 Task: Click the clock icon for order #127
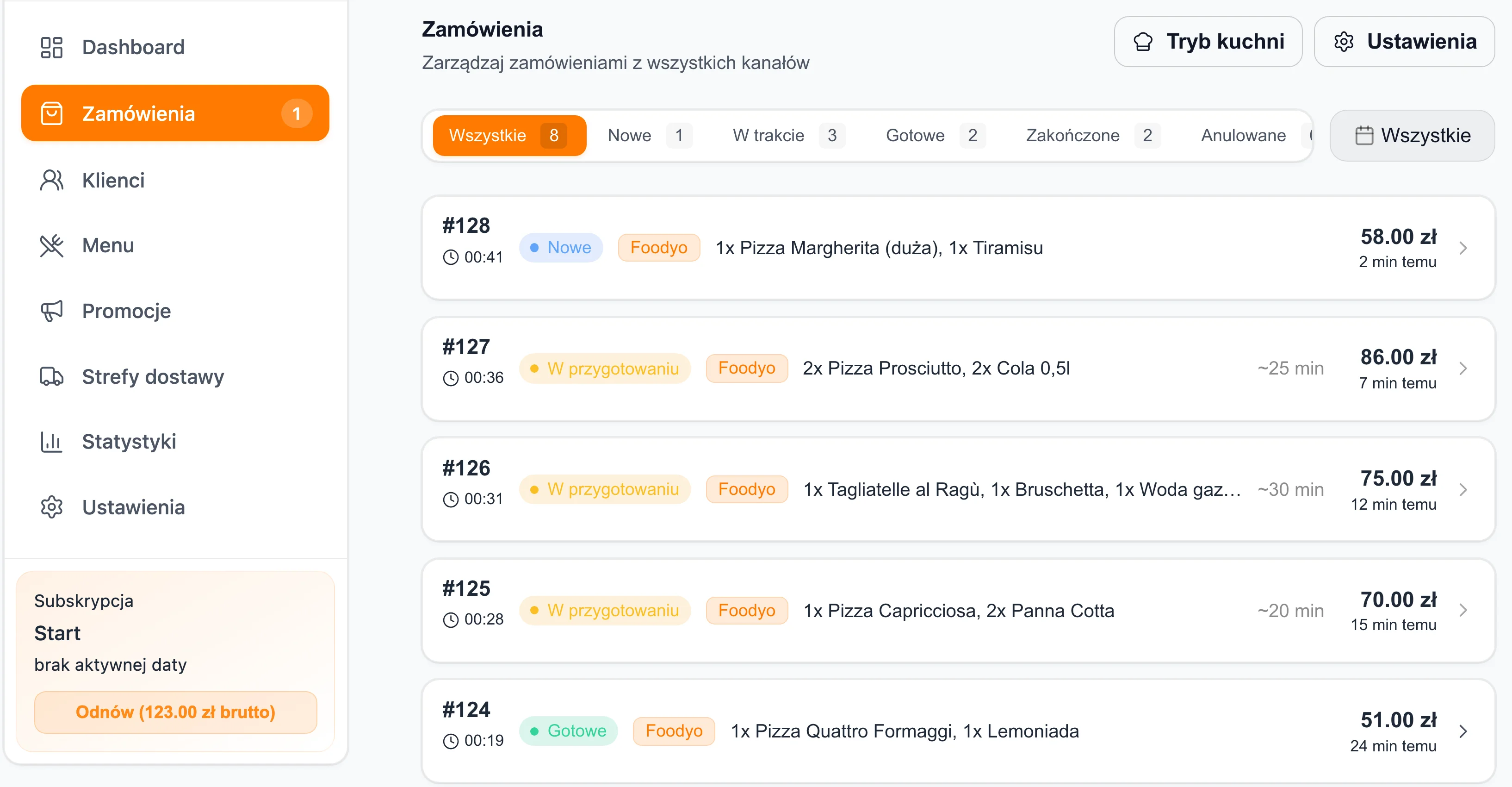point(450,378)
